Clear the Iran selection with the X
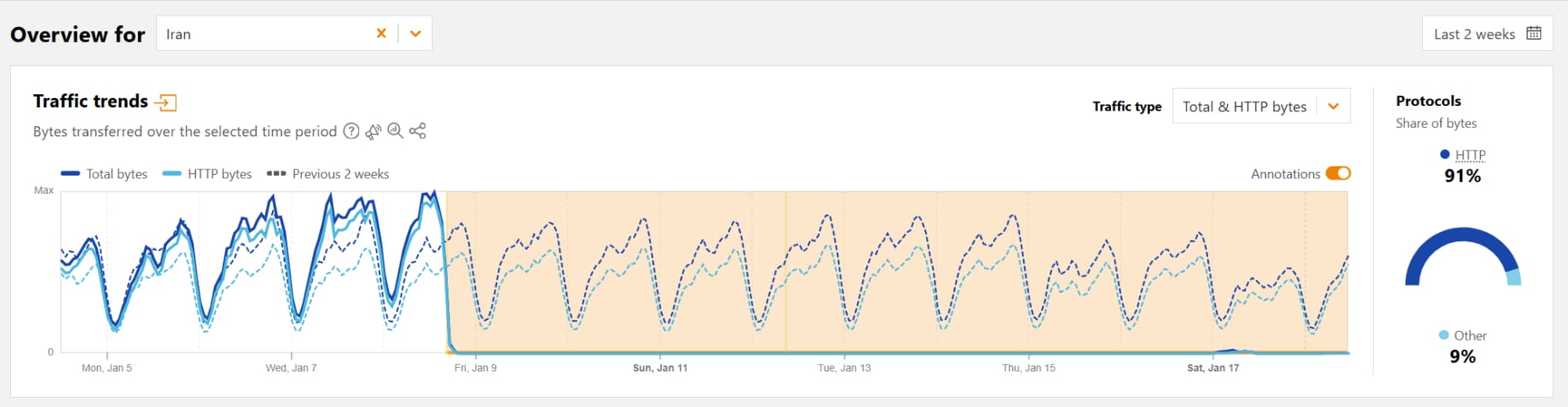 (x=381, y=34)
